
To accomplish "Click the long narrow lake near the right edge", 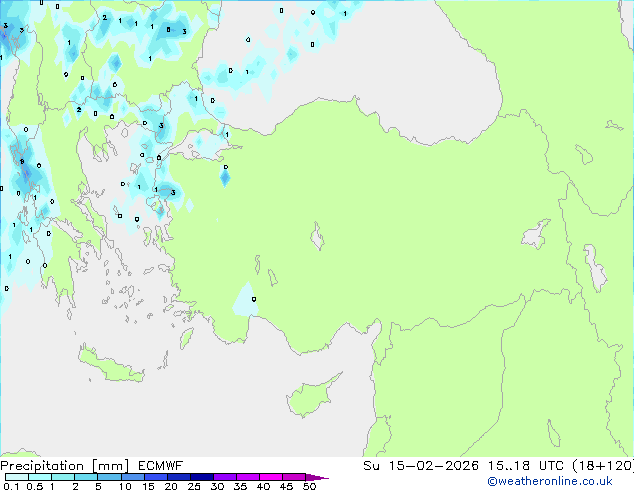I will tap(598, 268).
